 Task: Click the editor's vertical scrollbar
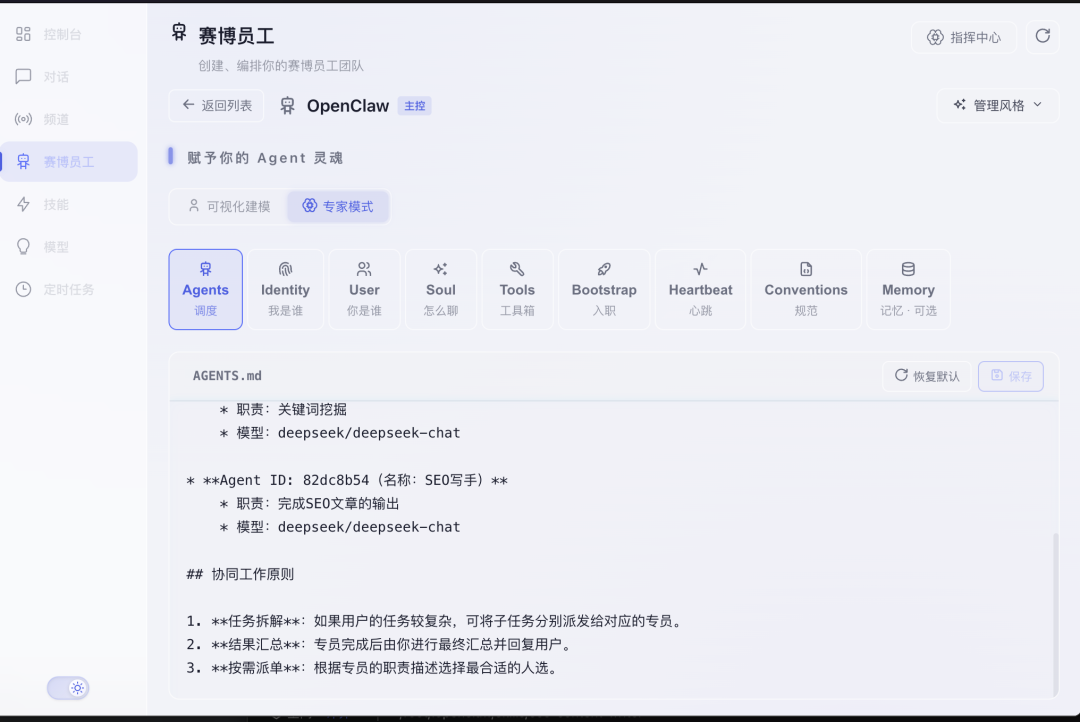1055,615
